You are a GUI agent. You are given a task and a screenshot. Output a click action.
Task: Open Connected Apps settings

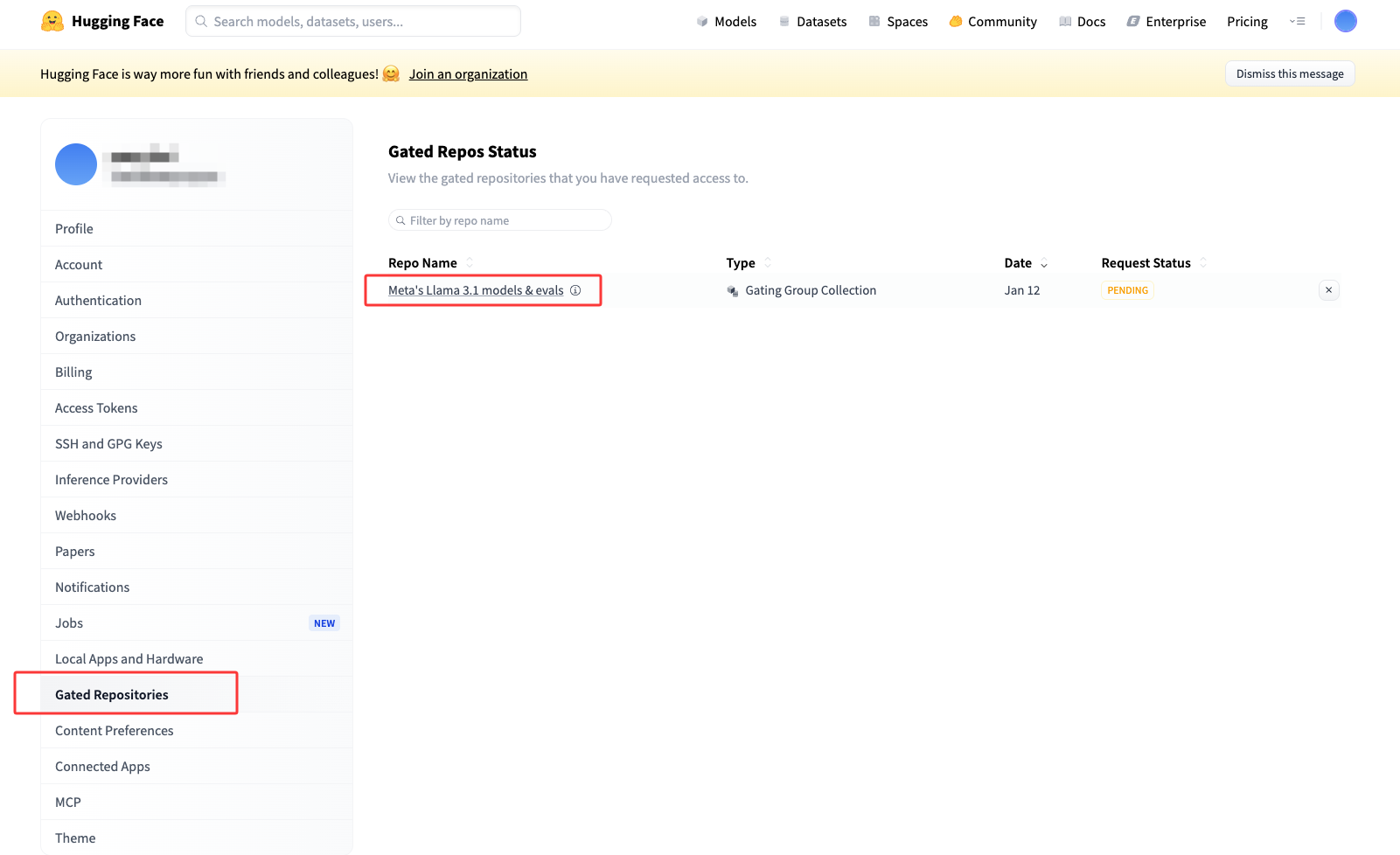(x=197, y=766)
